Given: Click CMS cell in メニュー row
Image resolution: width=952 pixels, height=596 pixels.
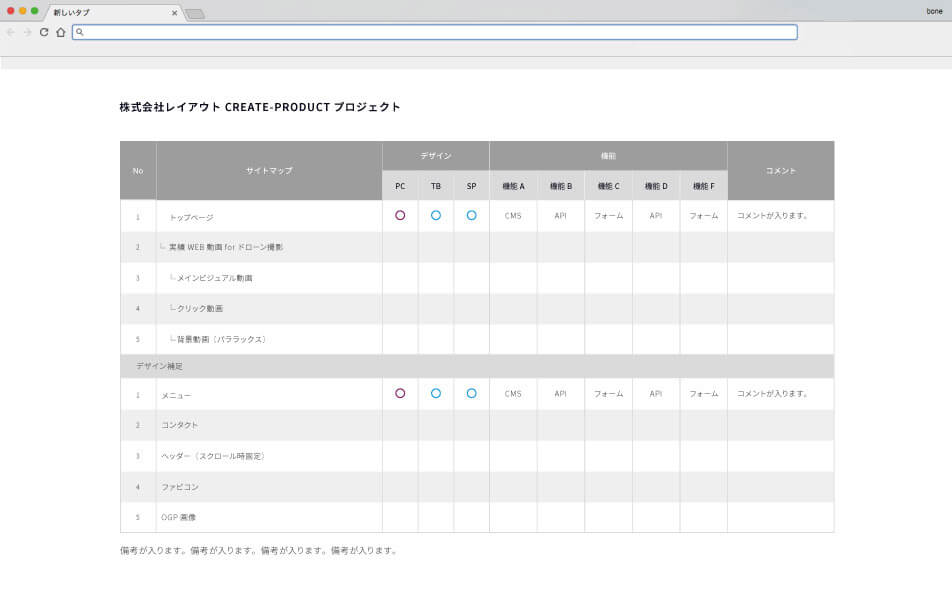Looking at the screenshot, I should click(x=513, y=393).
